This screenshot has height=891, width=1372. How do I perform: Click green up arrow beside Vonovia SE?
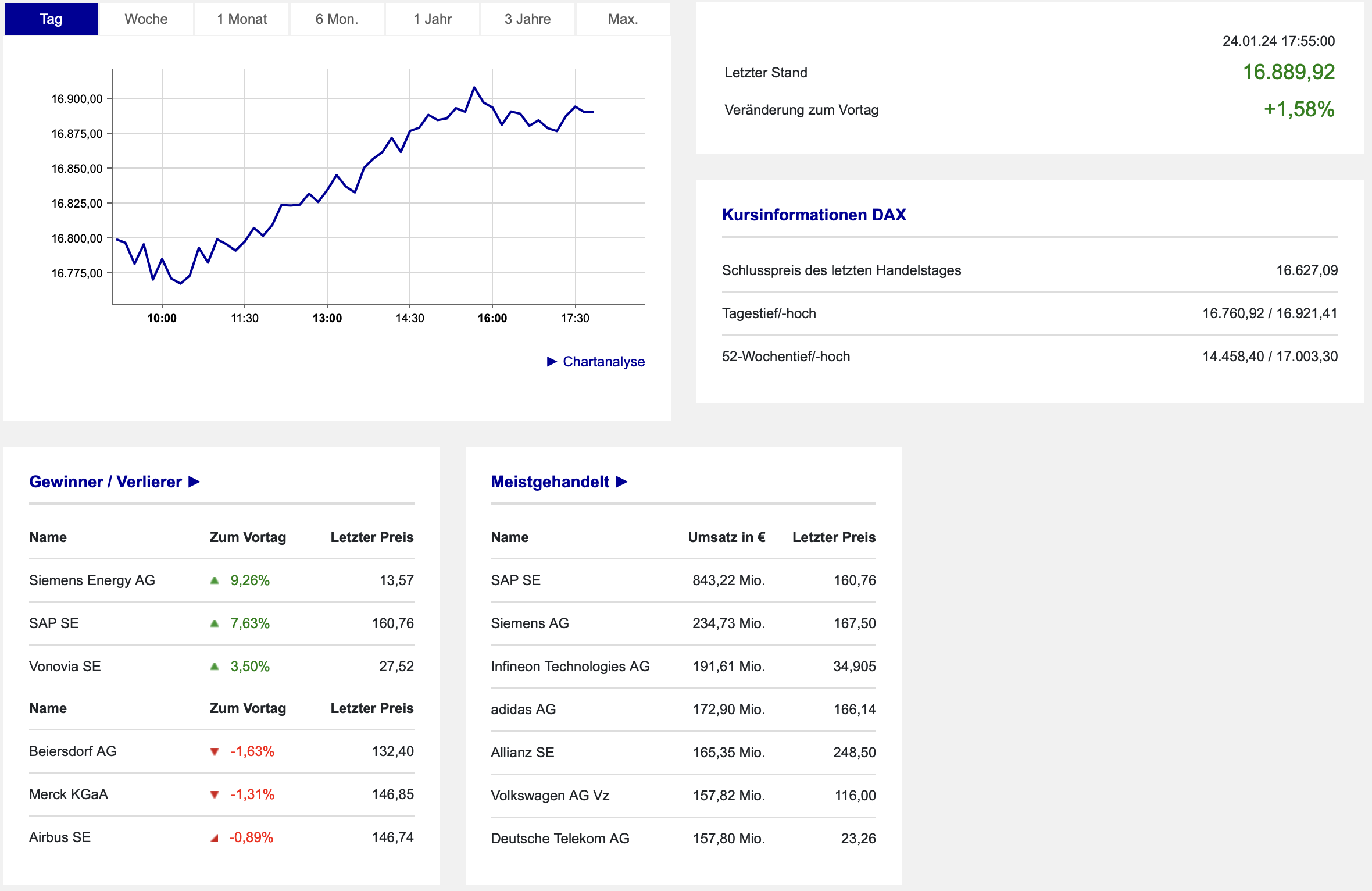coord(215,667)
